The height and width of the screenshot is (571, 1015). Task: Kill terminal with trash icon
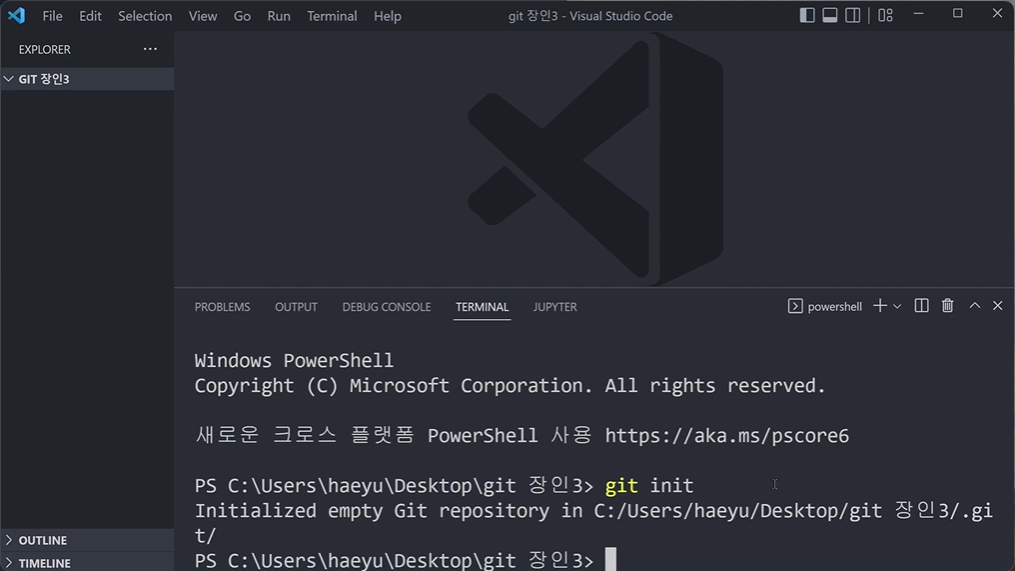pos(948,306)
